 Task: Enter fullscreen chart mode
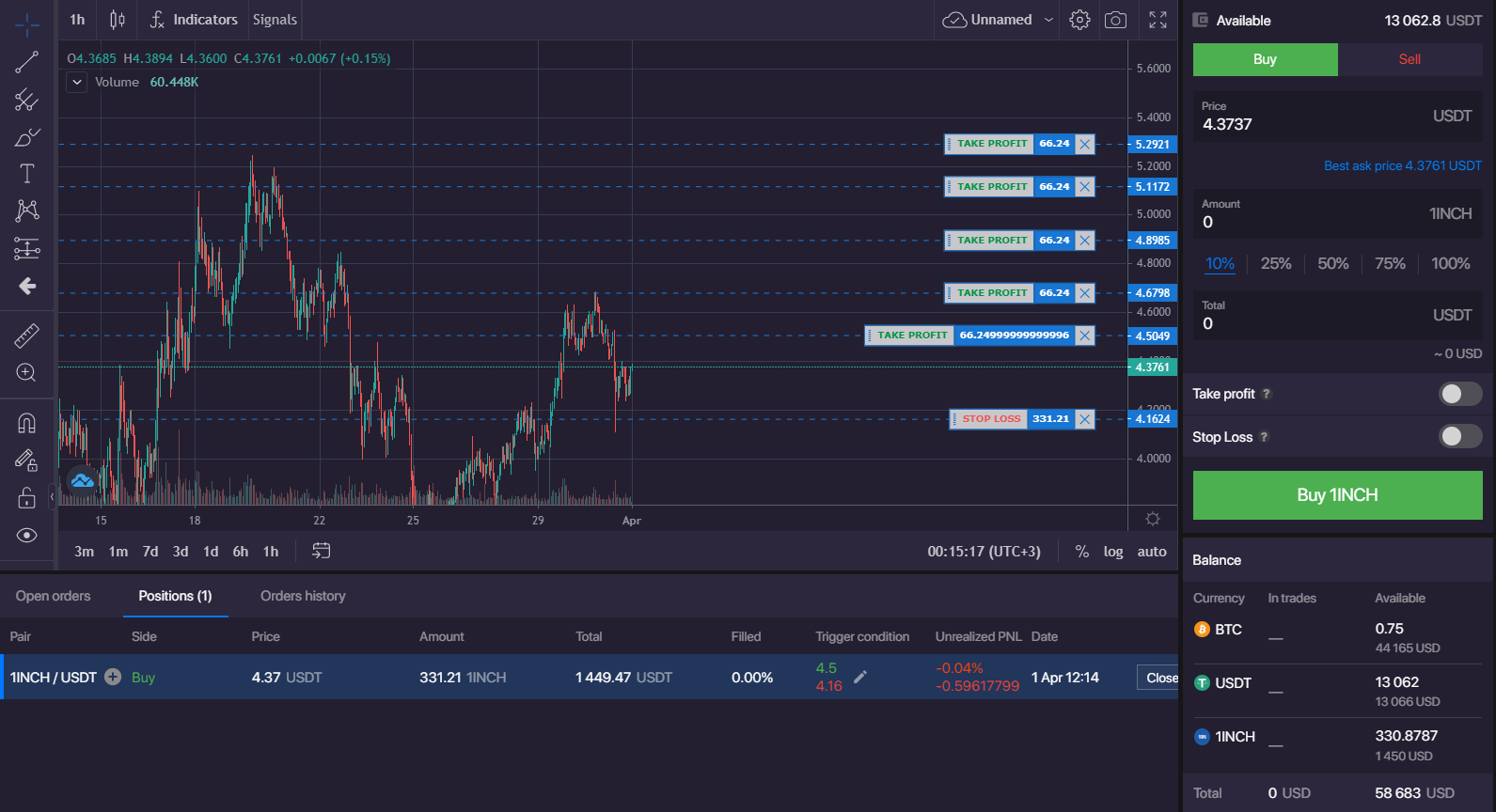pyautogui.click(x=1158, y=20)
